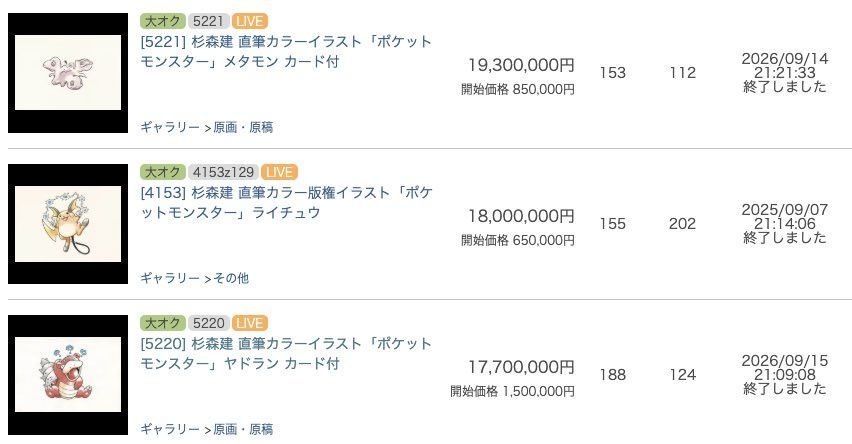Open the Yadoran illustration thumbnail
Image resolution: width=852 pixels, height=444 pixels.
68,375
